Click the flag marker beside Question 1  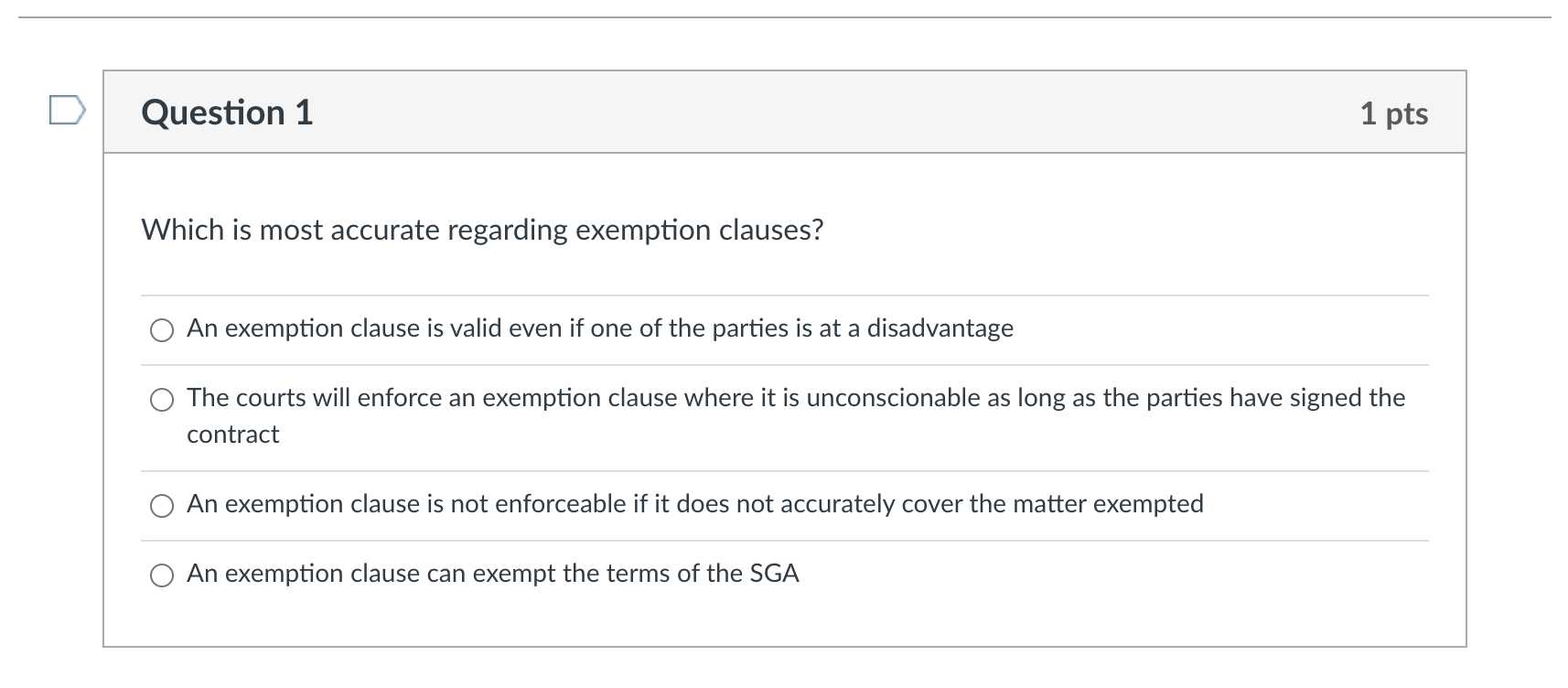(x=67, y=112)
